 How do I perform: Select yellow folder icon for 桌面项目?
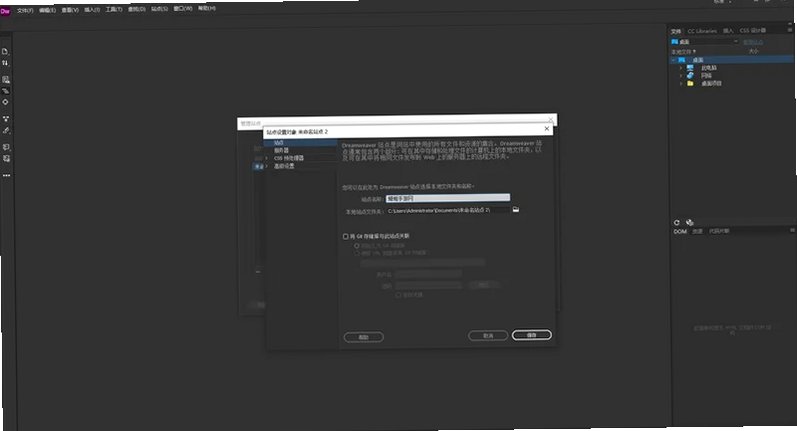pos(690,83)
